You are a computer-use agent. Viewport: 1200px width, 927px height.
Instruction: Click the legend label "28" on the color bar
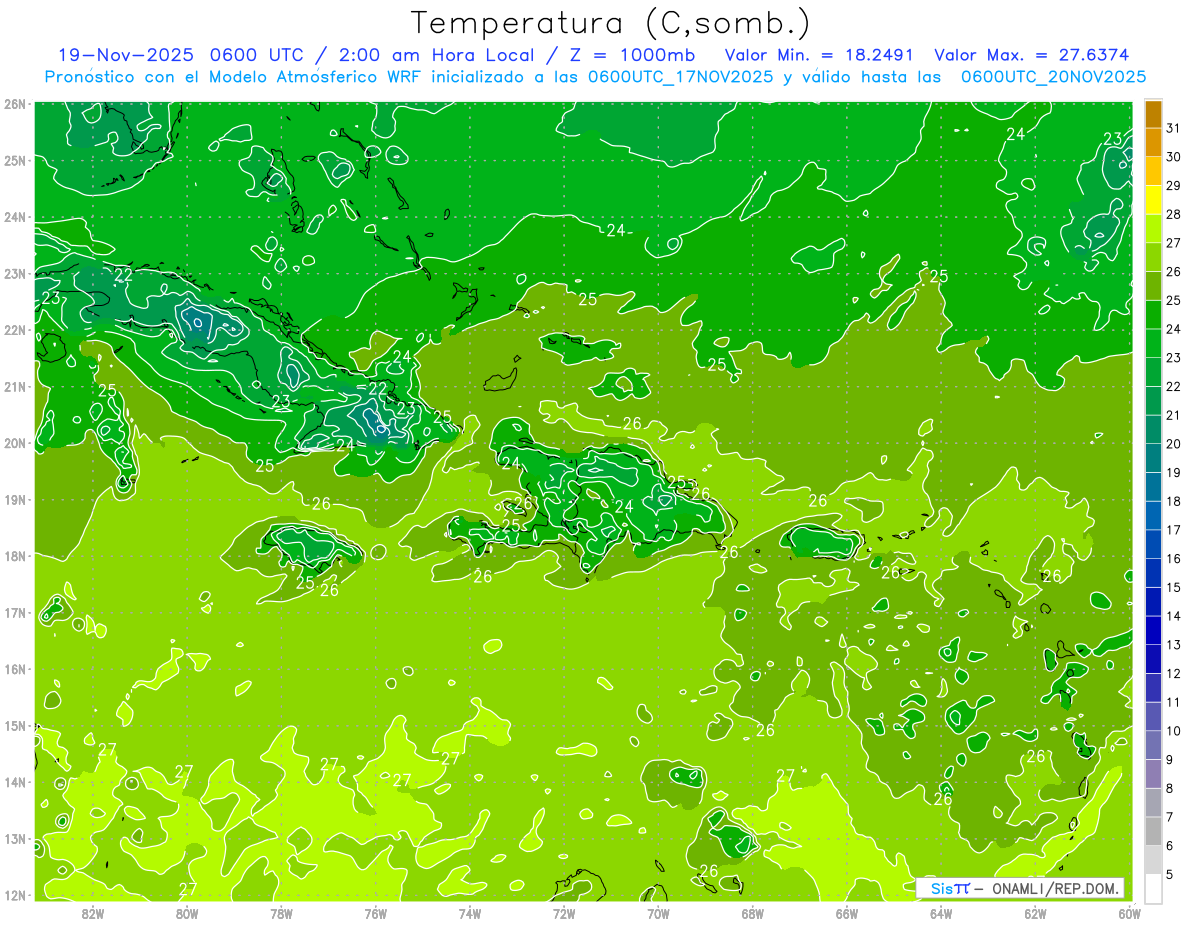pos(1174,214)
